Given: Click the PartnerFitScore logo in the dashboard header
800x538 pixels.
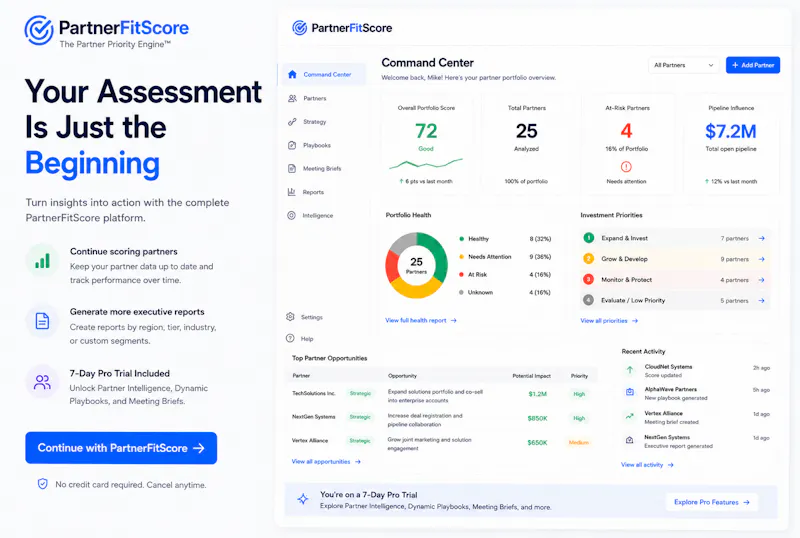Looking at the screenshot, I should coord(342,28).
